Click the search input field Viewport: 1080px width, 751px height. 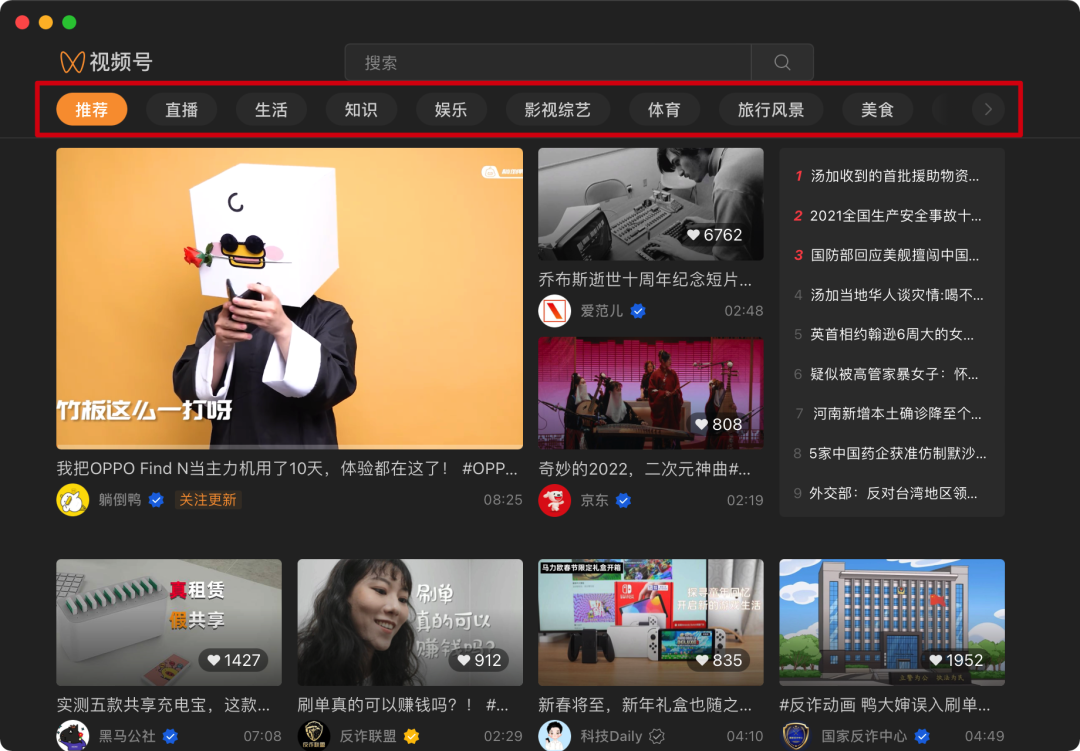[x=550, y=62]
